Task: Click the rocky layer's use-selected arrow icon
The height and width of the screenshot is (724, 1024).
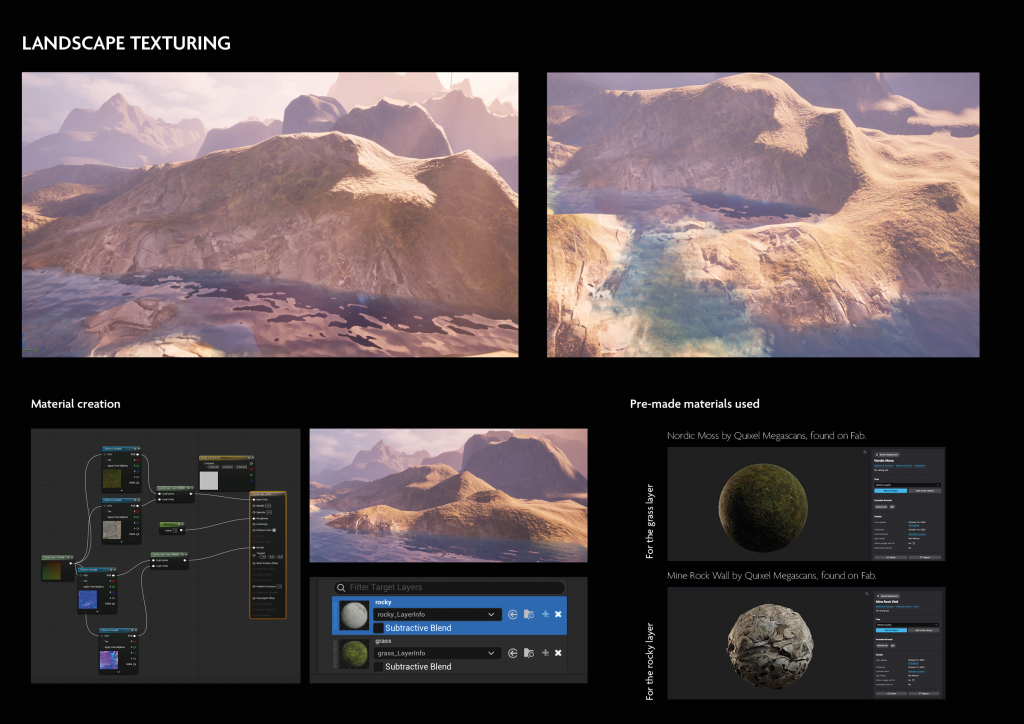Action: [x=513, y=615]
